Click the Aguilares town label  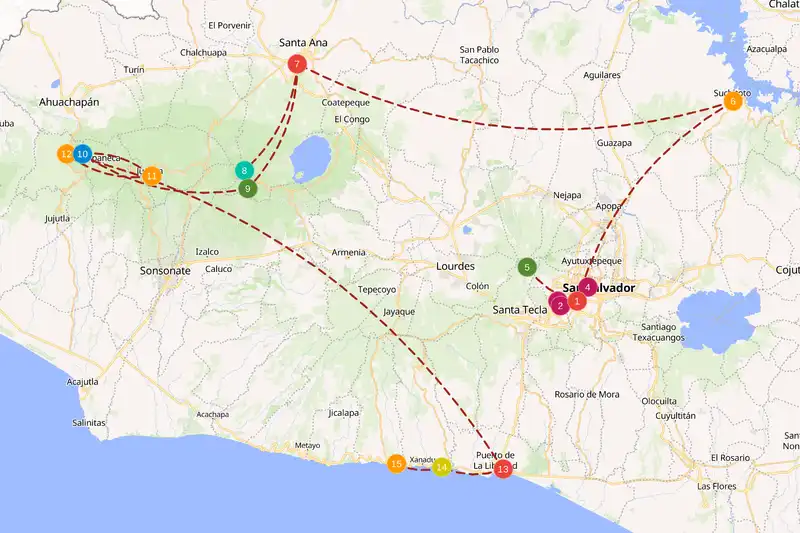(602, 75)
